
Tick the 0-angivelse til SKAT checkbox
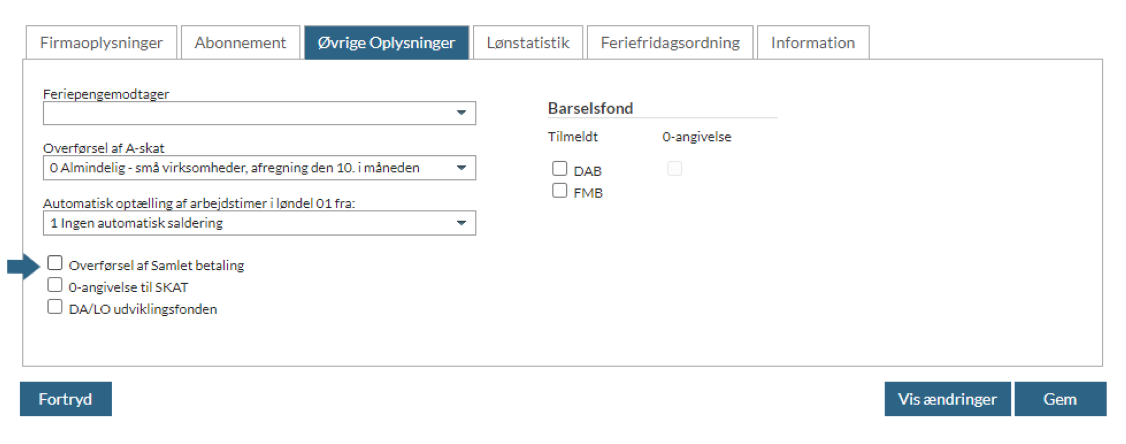pos(56,285)
